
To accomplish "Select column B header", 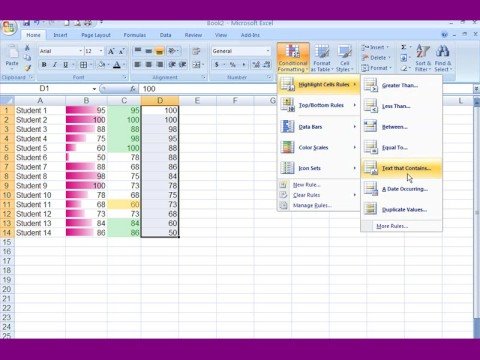I will click(x=86, y=101).
